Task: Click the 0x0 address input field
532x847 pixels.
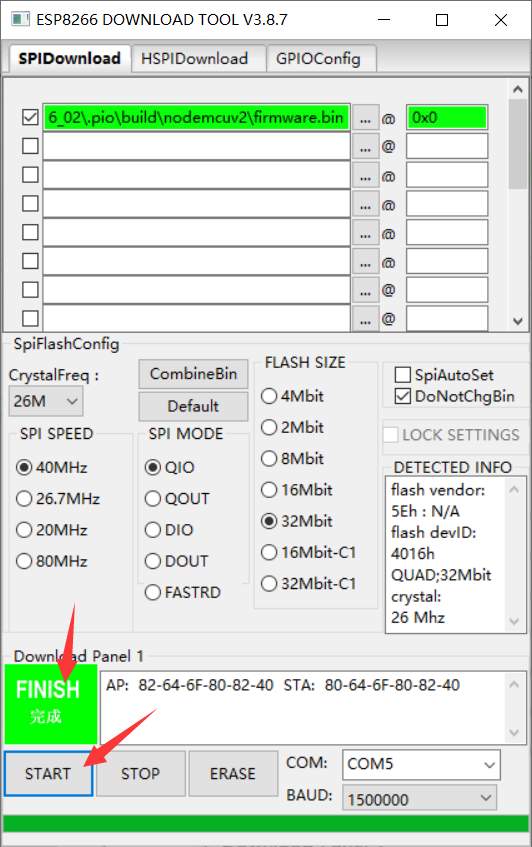Action: point(447,117)
